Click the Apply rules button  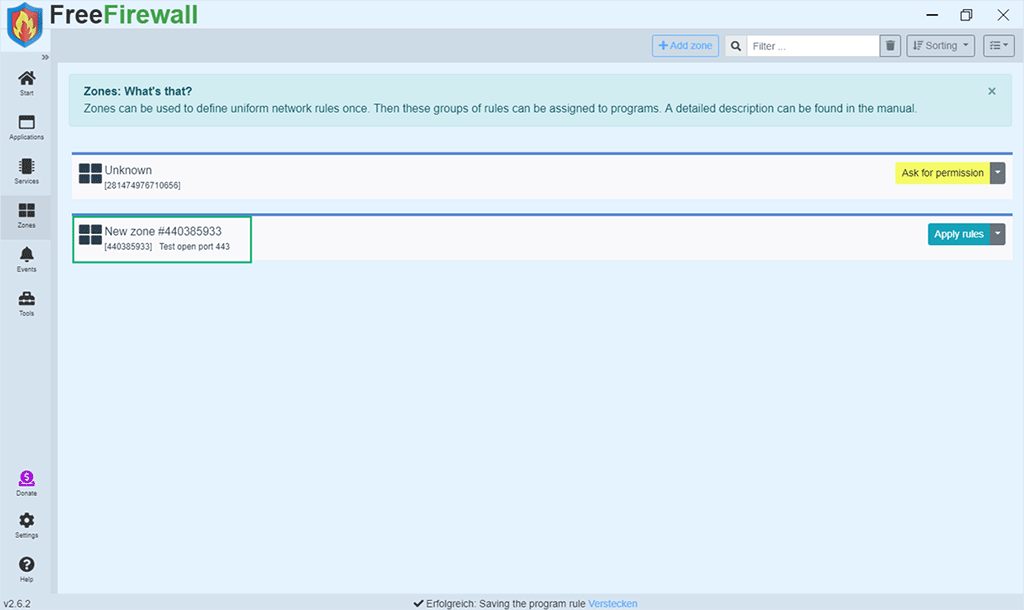(958, 235)
